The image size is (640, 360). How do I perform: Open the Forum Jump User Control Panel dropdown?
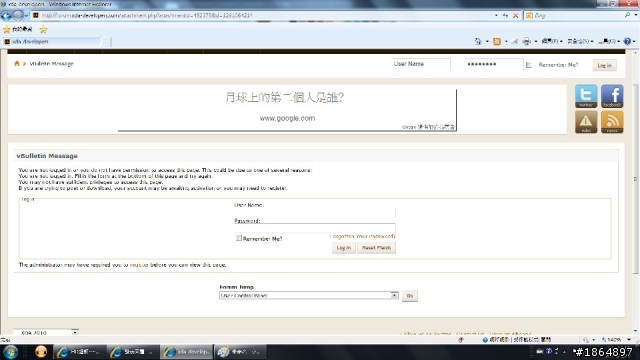[309, 295]
